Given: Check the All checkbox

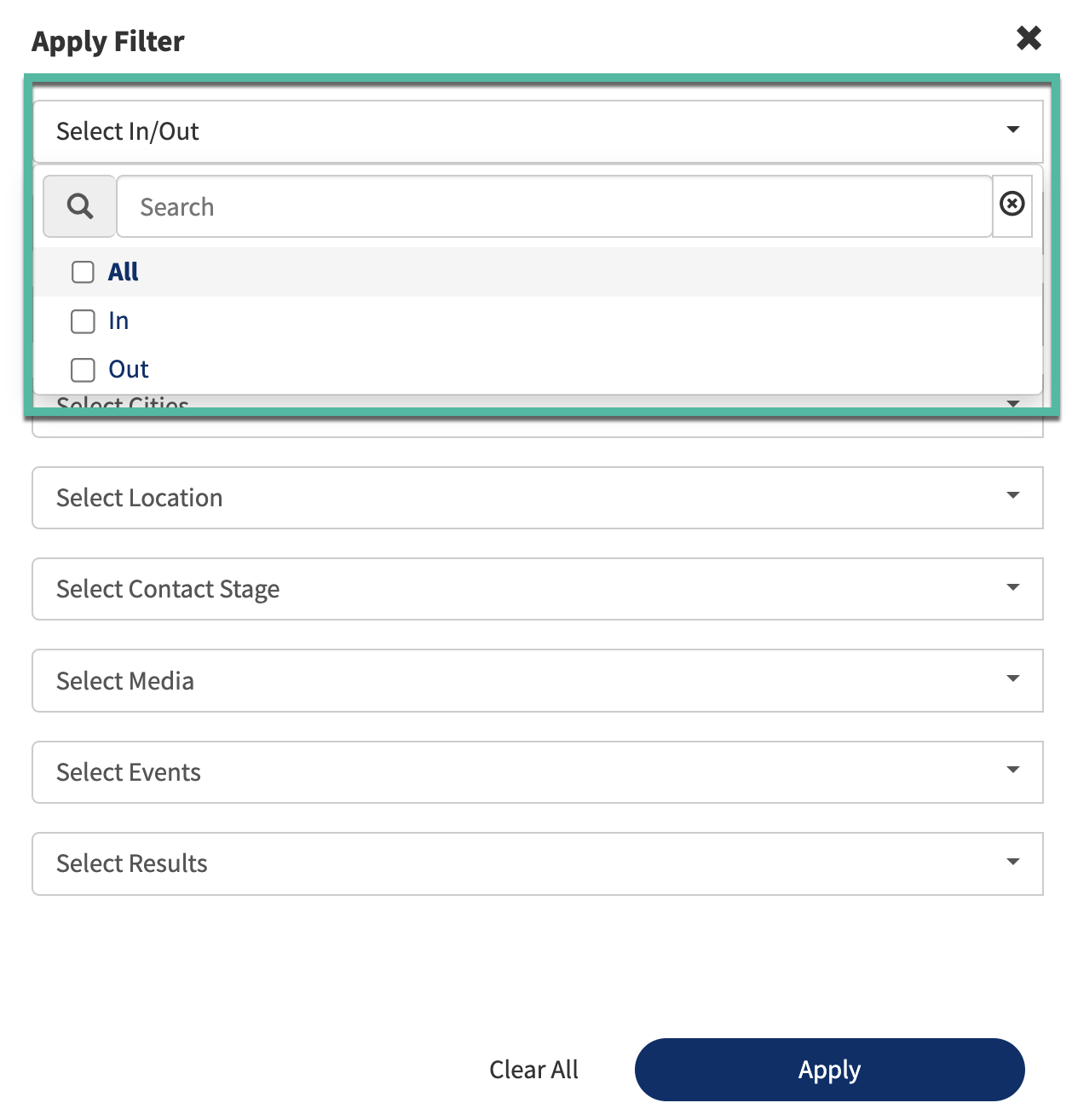Looking at the screenshot, I should (x=83, y=272).
